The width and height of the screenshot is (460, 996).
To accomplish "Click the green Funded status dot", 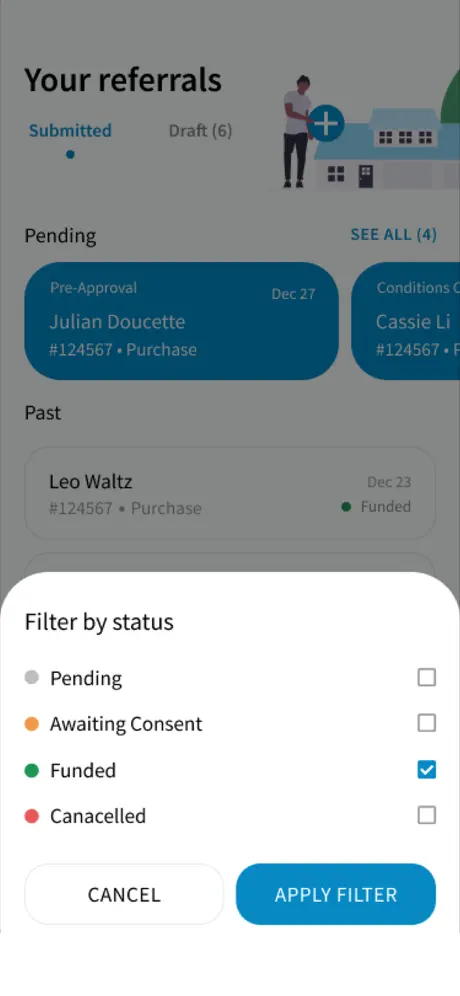I will (32, 771).
